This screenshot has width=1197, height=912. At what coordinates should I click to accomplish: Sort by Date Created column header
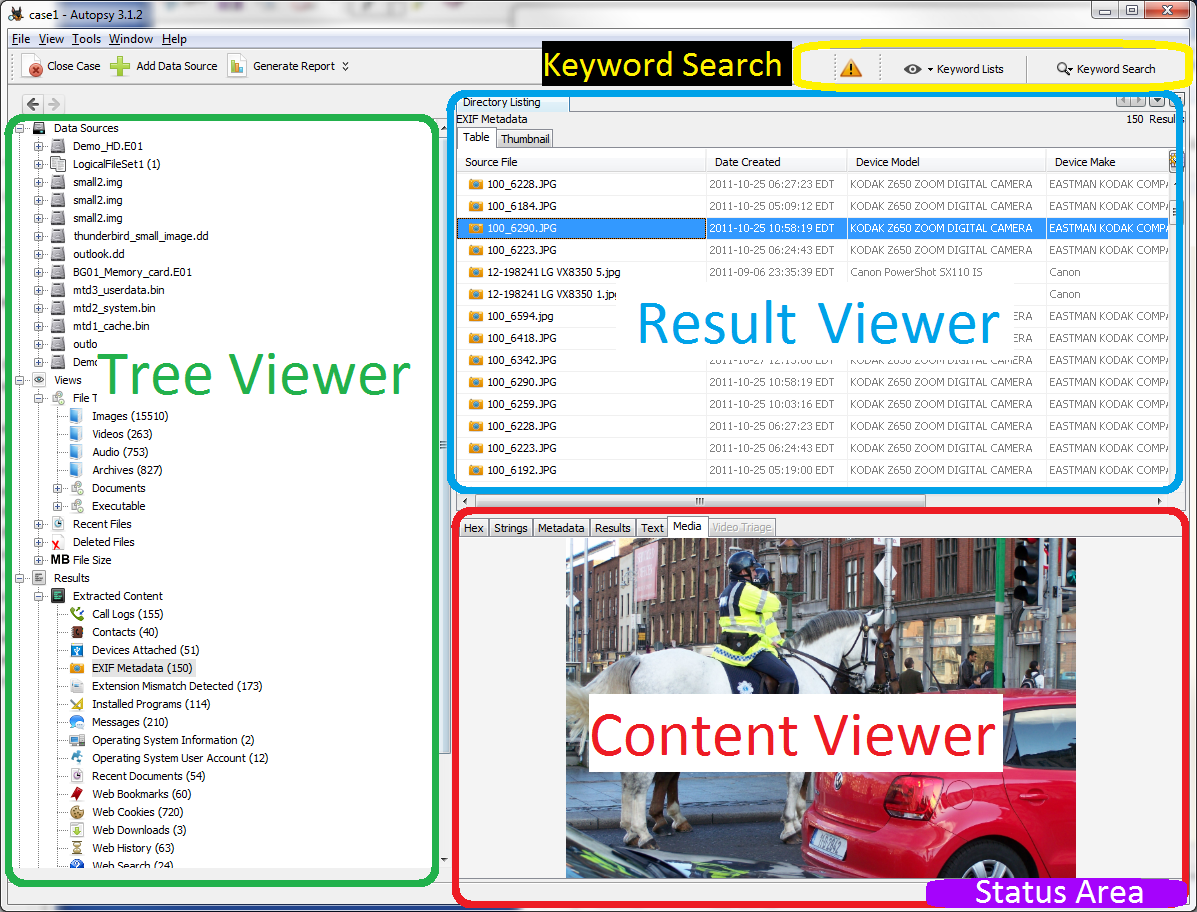coord(776,162)
